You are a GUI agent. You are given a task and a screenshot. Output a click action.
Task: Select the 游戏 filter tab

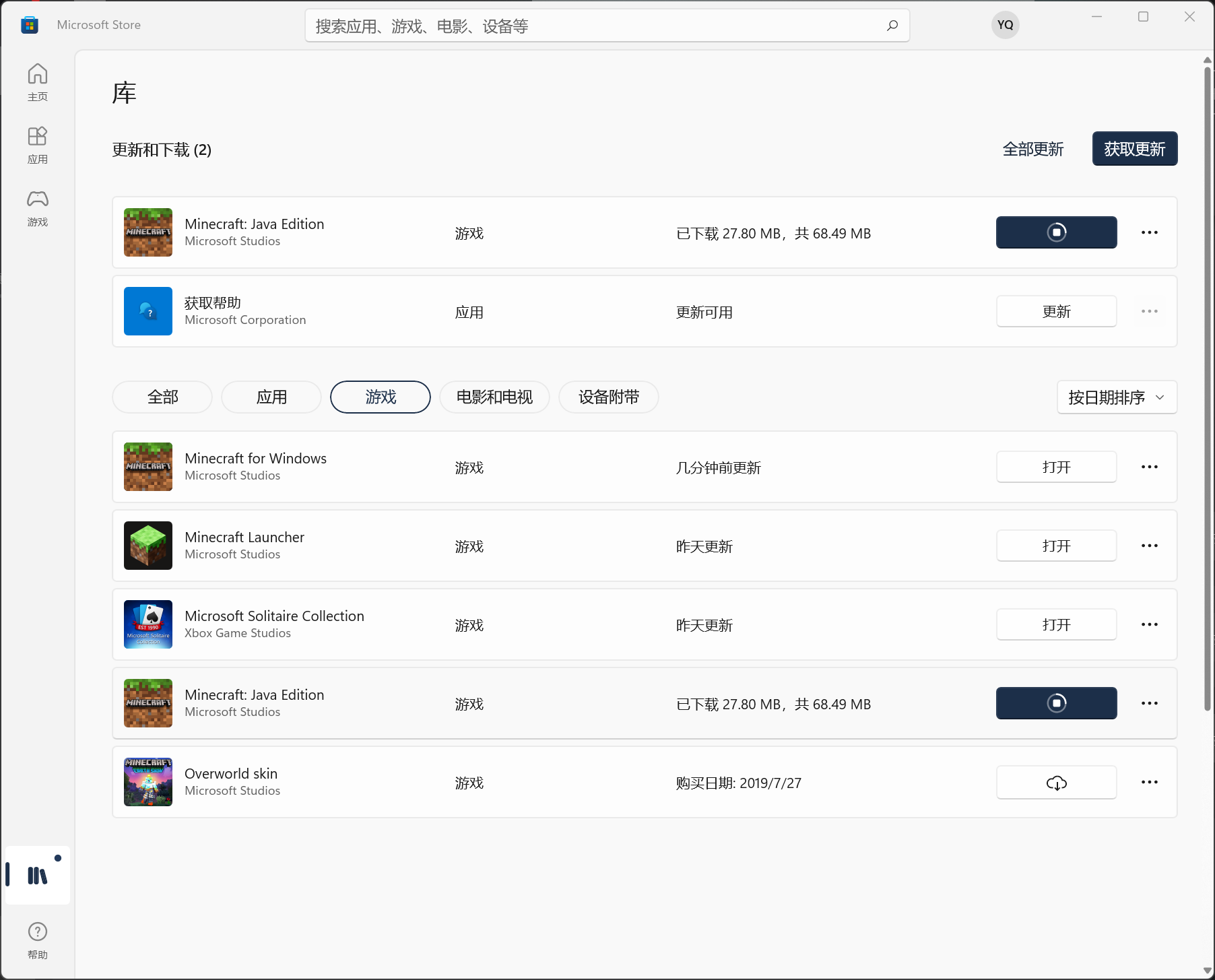tap(381, 397)
